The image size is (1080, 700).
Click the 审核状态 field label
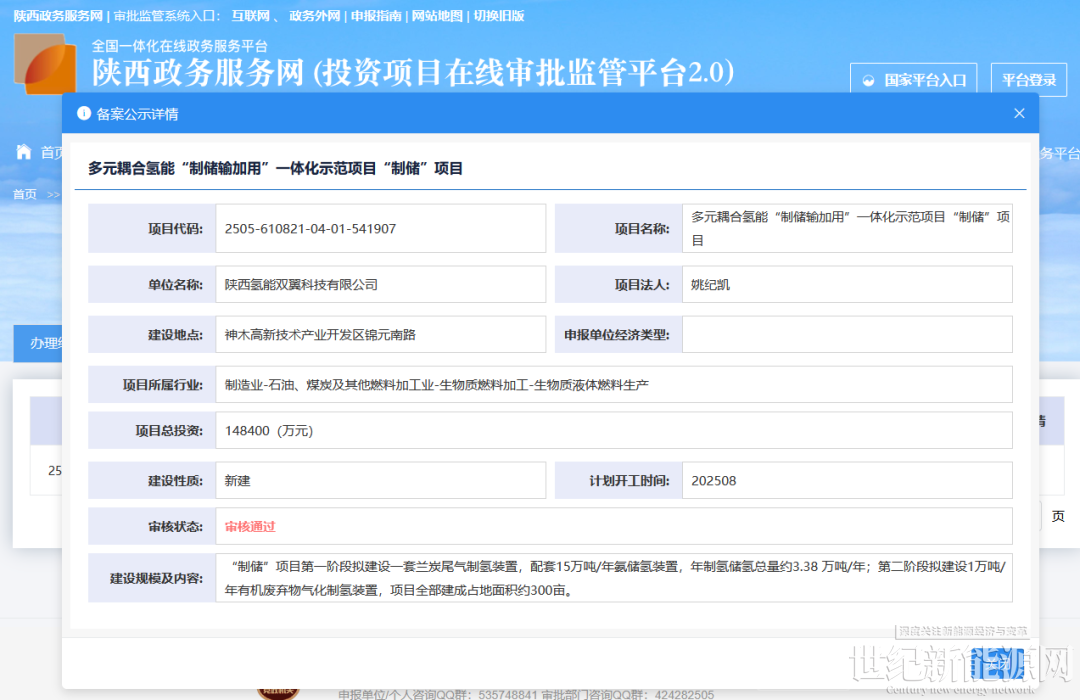click(x=176, y=526)
